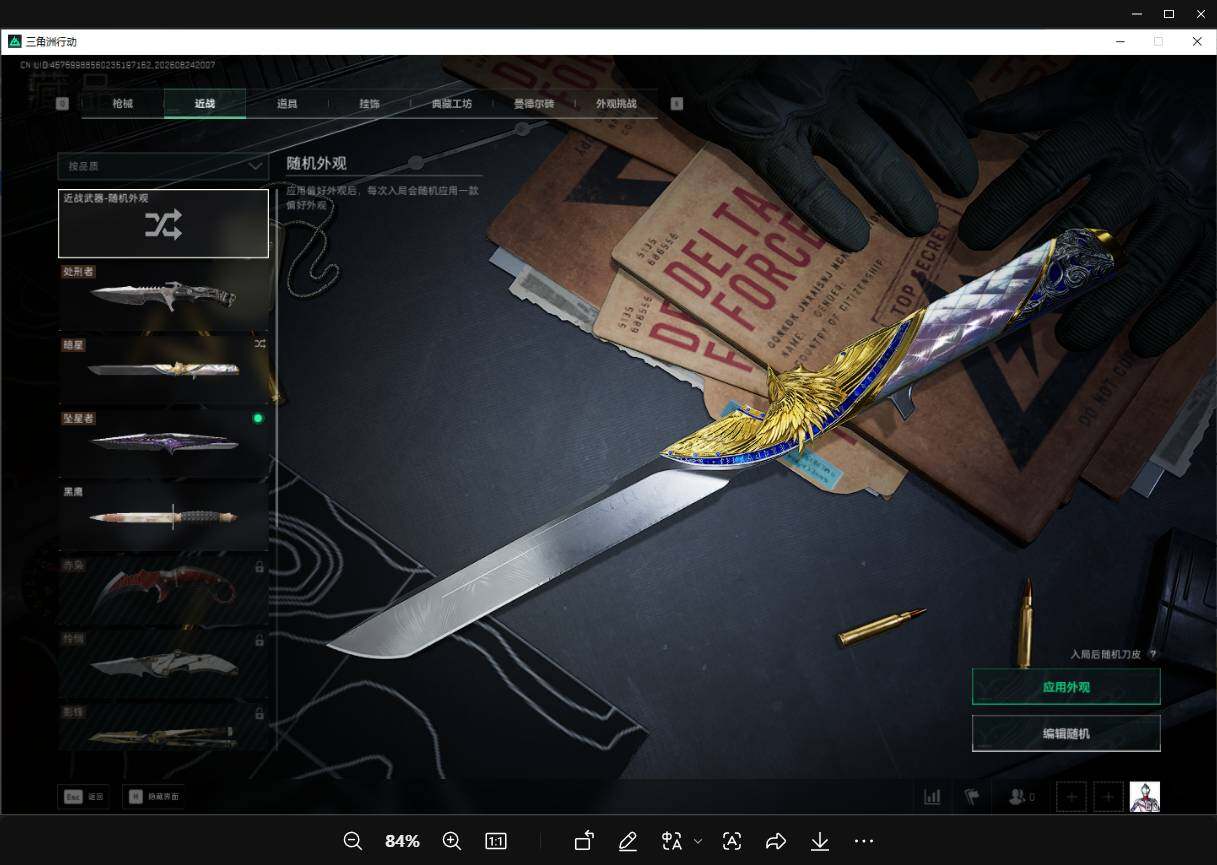Click the 应用外观 button
The height and width of the screenshot is (865, 1217).
tap(1066, 687)
